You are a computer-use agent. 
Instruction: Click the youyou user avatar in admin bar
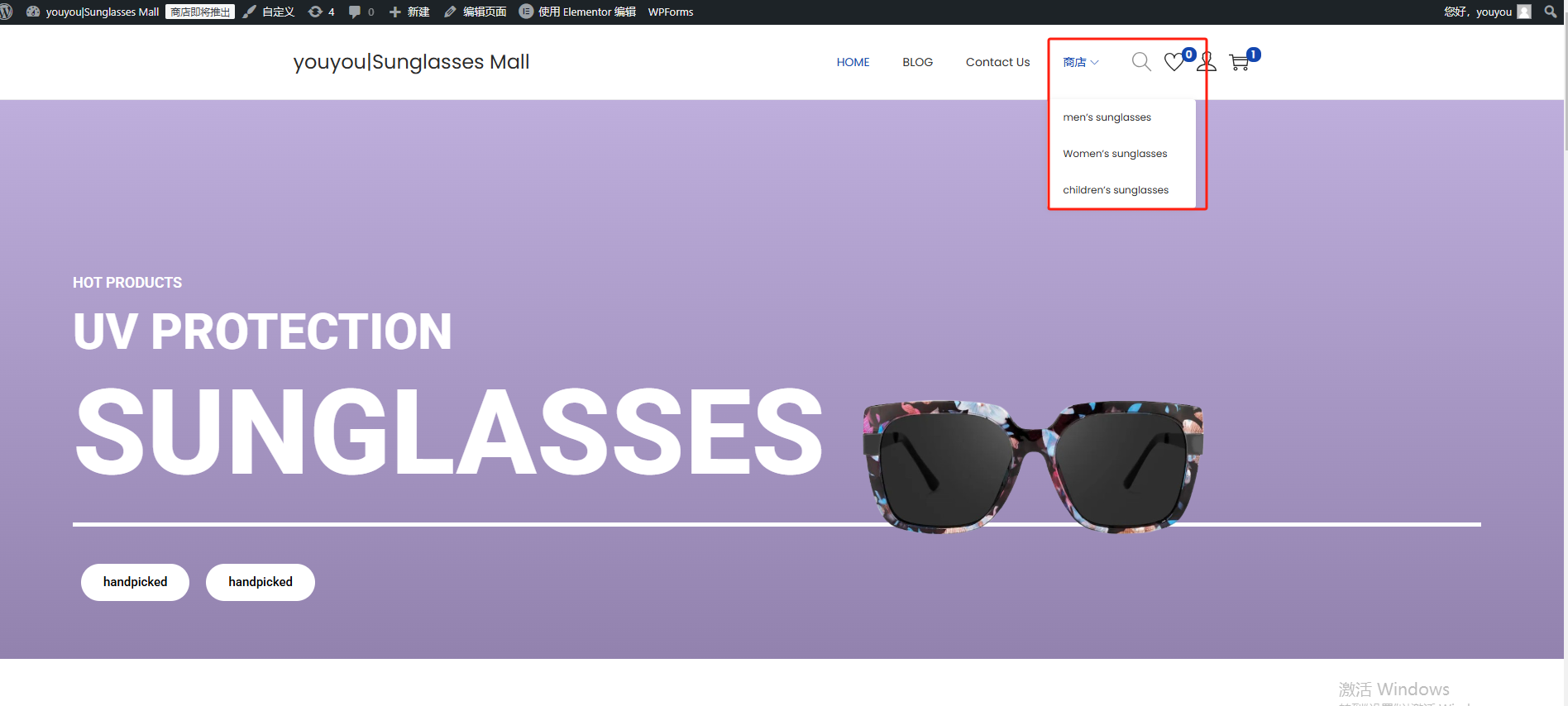click(1524, 12)
